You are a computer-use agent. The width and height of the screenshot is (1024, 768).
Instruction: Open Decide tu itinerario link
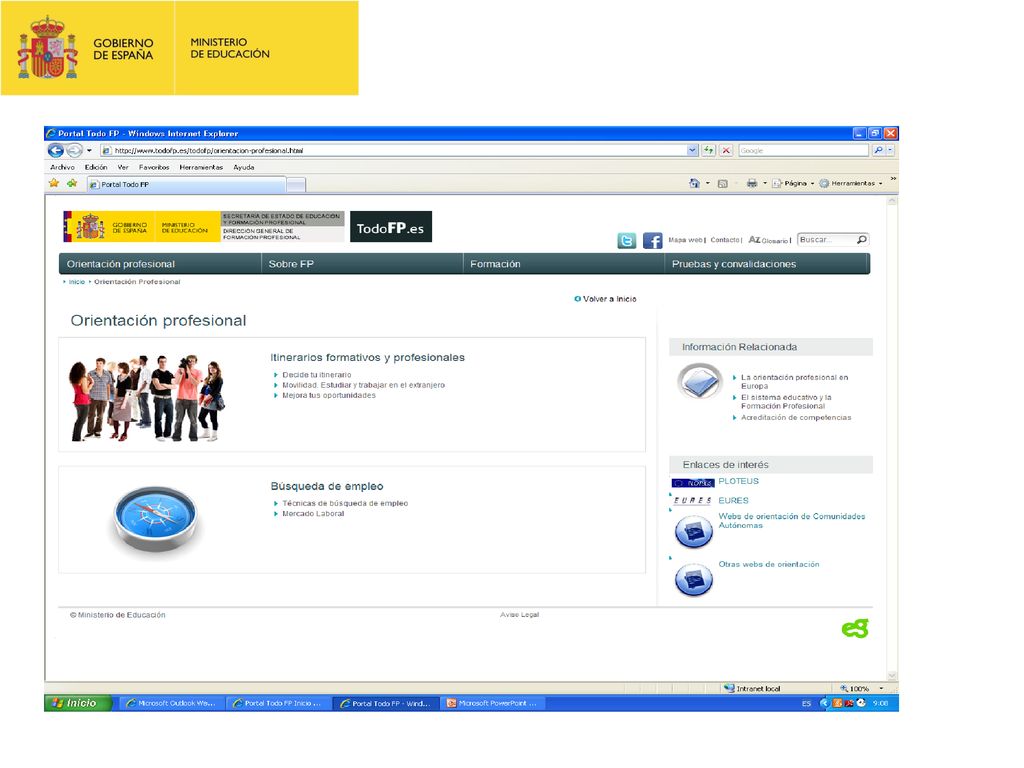pos(317,375)
